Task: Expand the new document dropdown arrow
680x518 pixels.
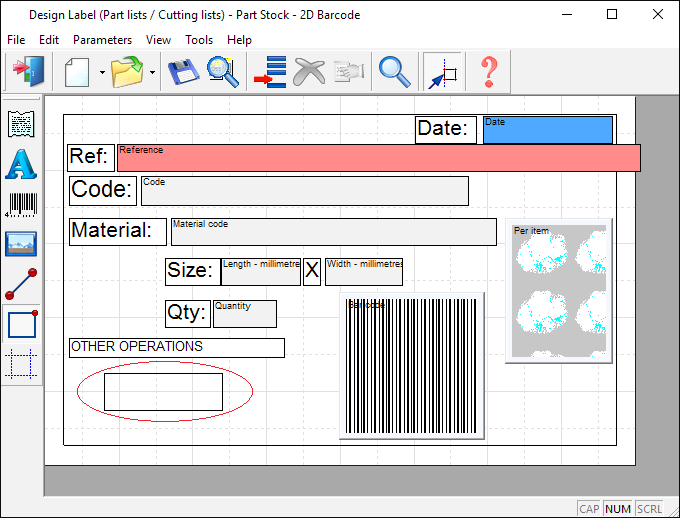Action: pos(102,73)
